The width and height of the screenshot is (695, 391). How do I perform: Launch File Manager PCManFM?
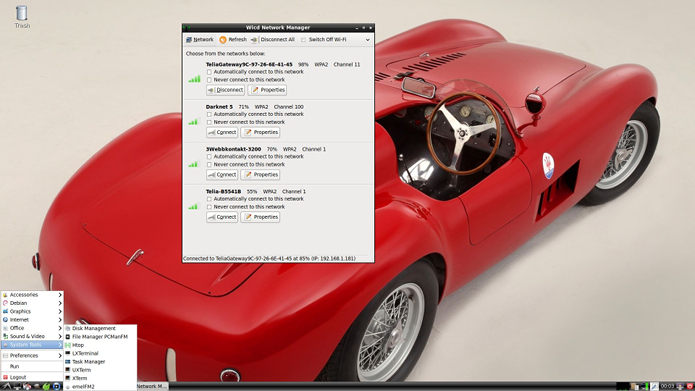(x=100, y=337)
